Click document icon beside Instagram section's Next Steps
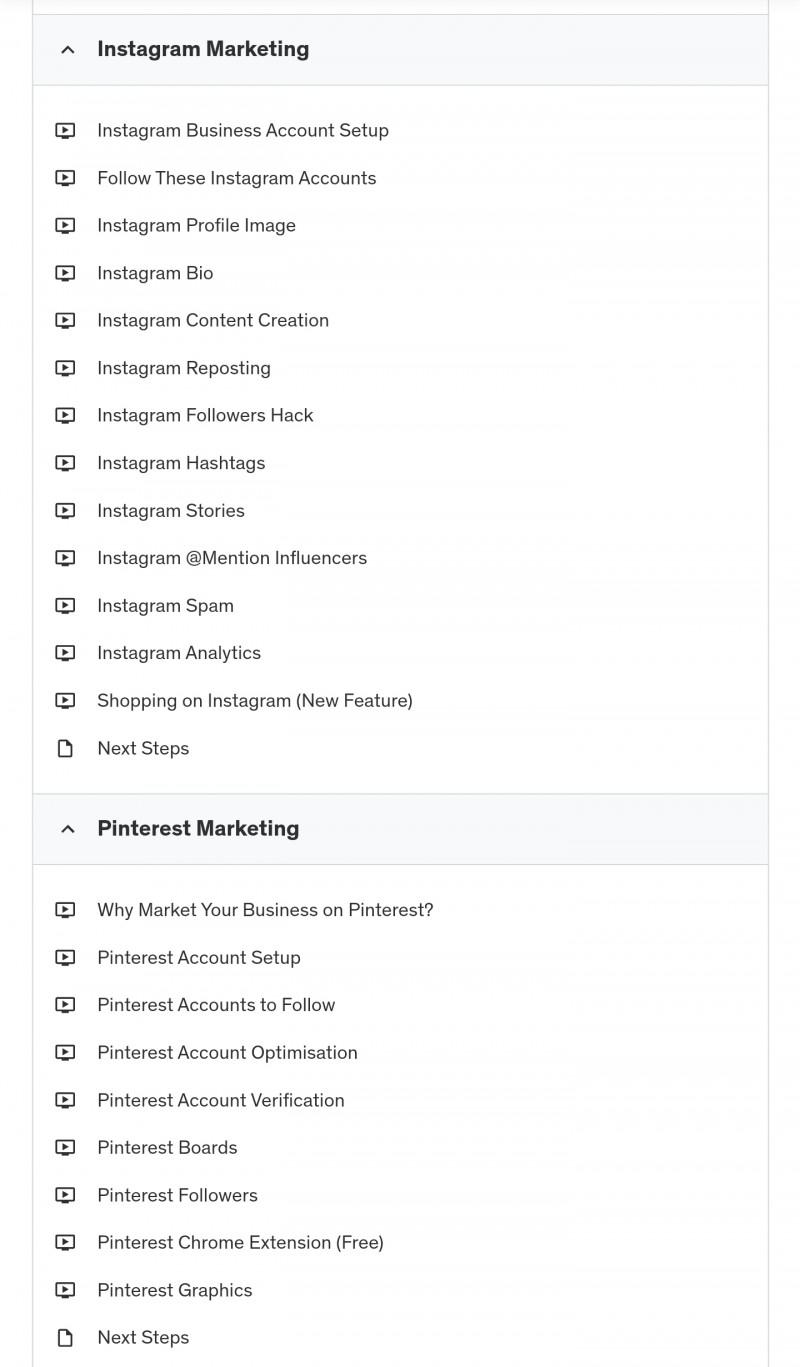 [x=65, y=748]
